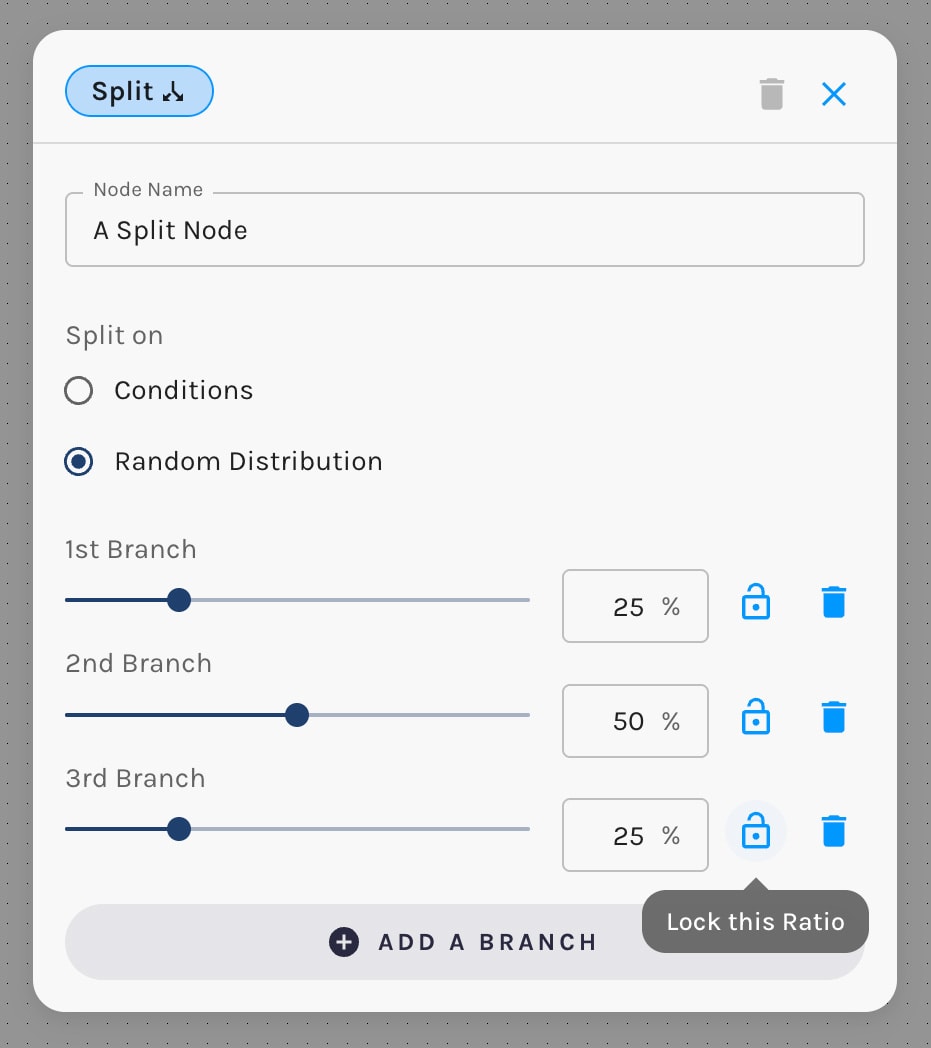Lock the 1st Branch ratio

756,602
